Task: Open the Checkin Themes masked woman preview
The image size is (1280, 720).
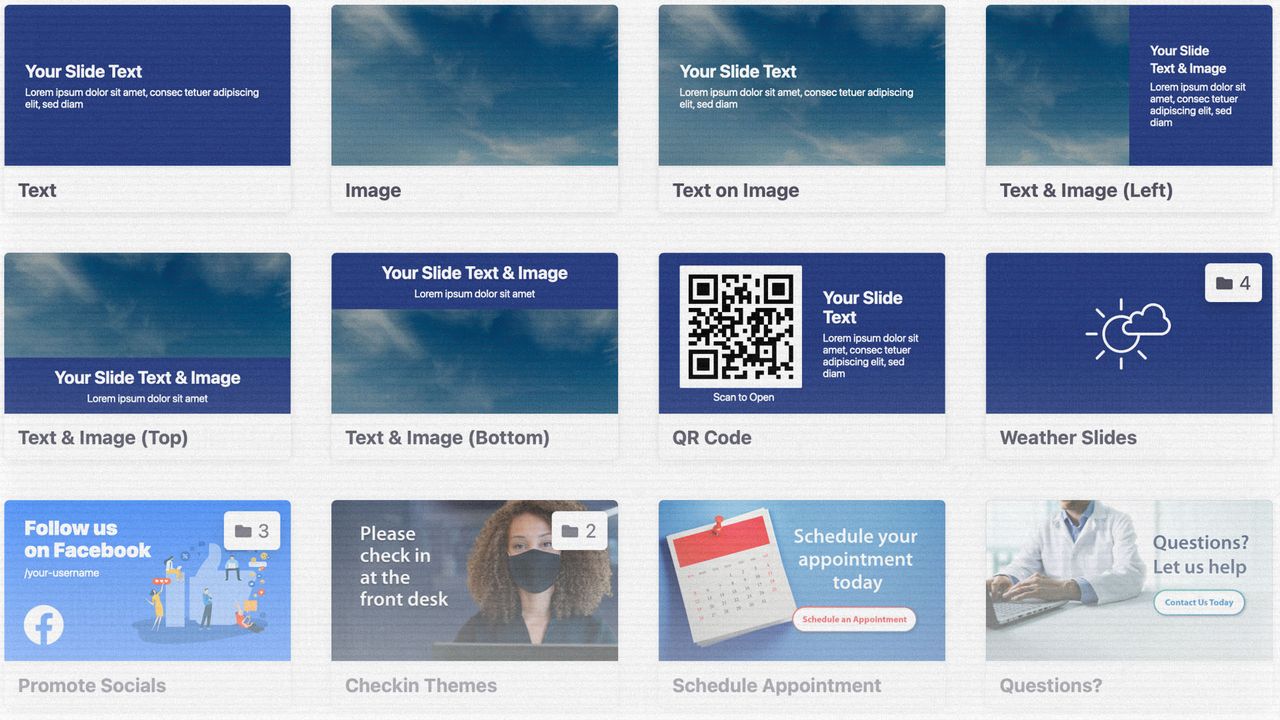Action: 475,580
